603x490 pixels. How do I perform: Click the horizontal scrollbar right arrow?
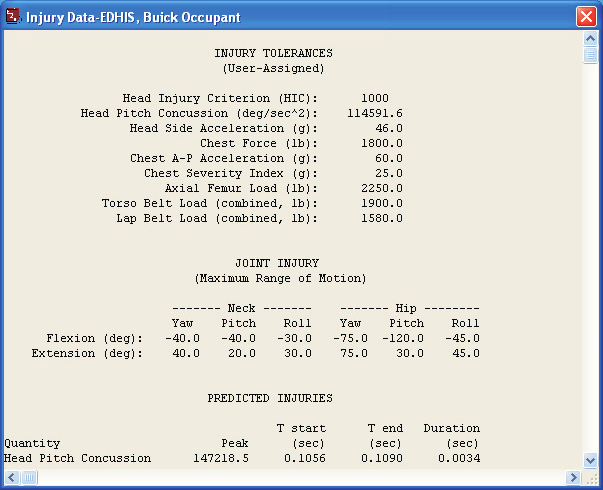click(573, 478)
